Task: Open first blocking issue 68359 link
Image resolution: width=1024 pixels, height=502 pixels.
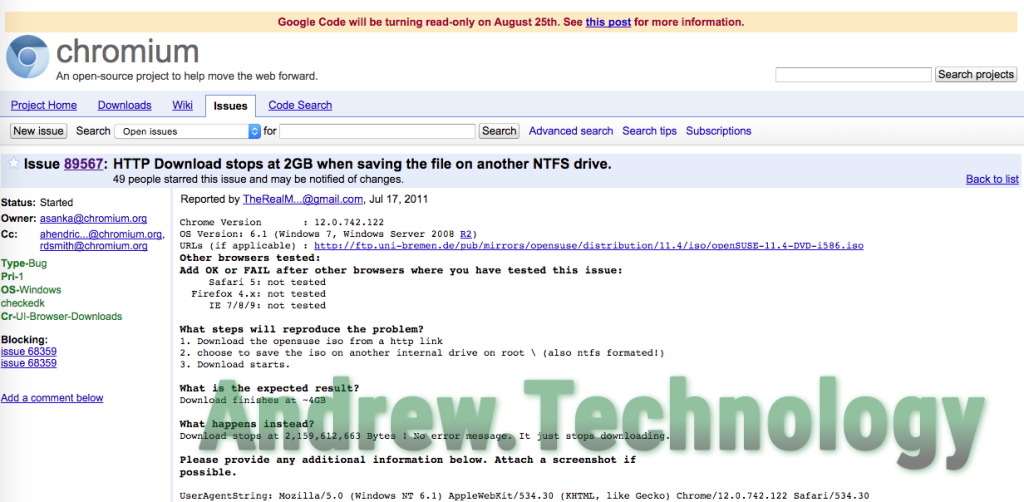Action: click(29, 351)
